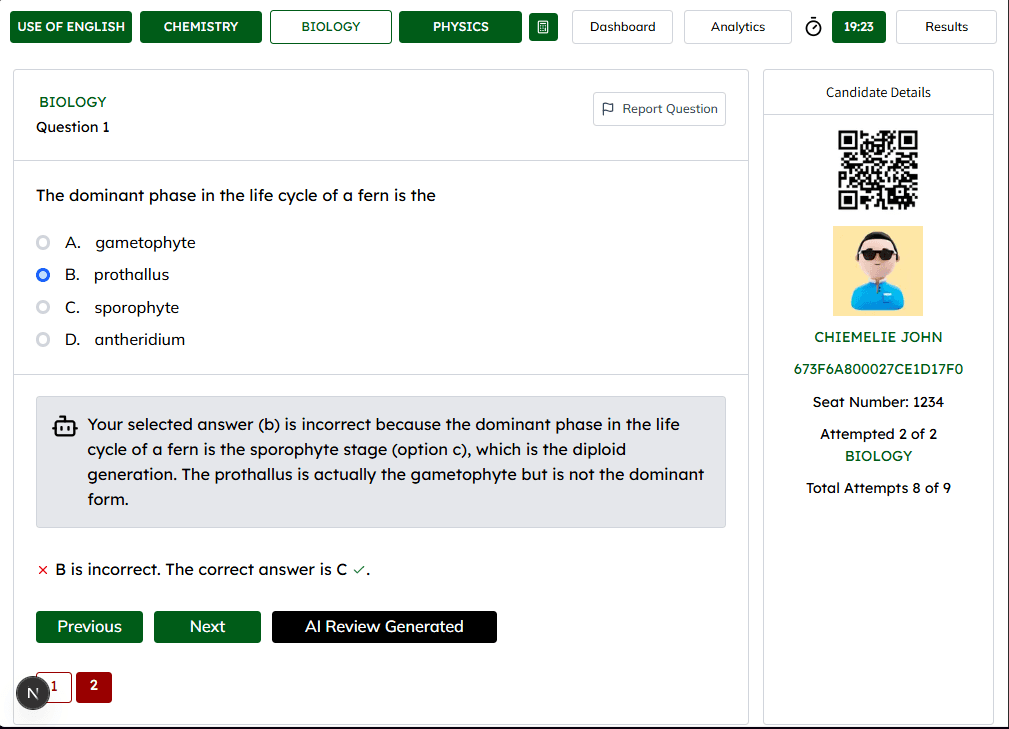Screen dimensions: 1009x729
Task: Switch to the Use of English tab
Action: click(71, 27)
